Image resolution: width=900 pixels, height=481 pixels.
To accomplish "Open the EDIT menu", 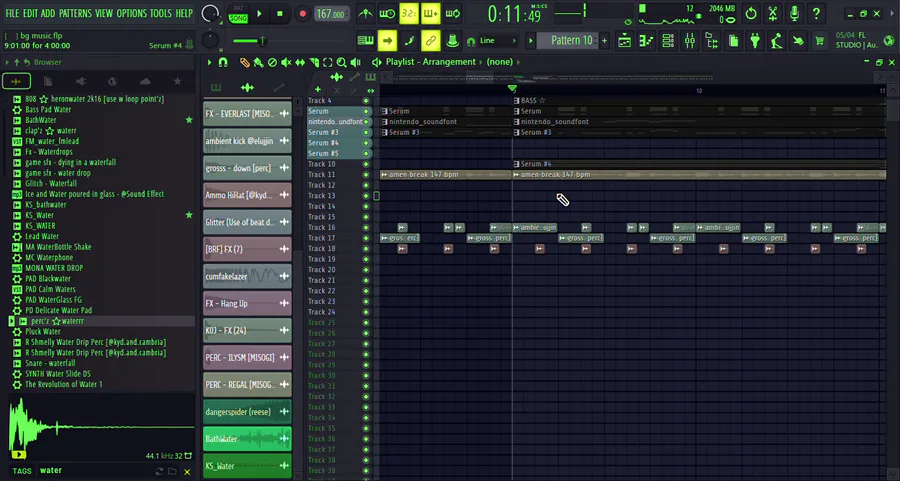I will pyautogui.click(x=30, y=13).
